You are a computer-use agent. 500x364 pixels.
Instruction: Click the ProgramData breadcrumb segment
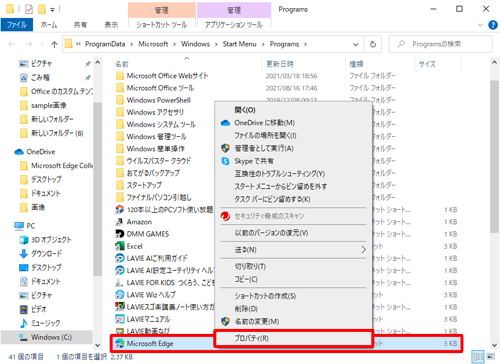105,44
